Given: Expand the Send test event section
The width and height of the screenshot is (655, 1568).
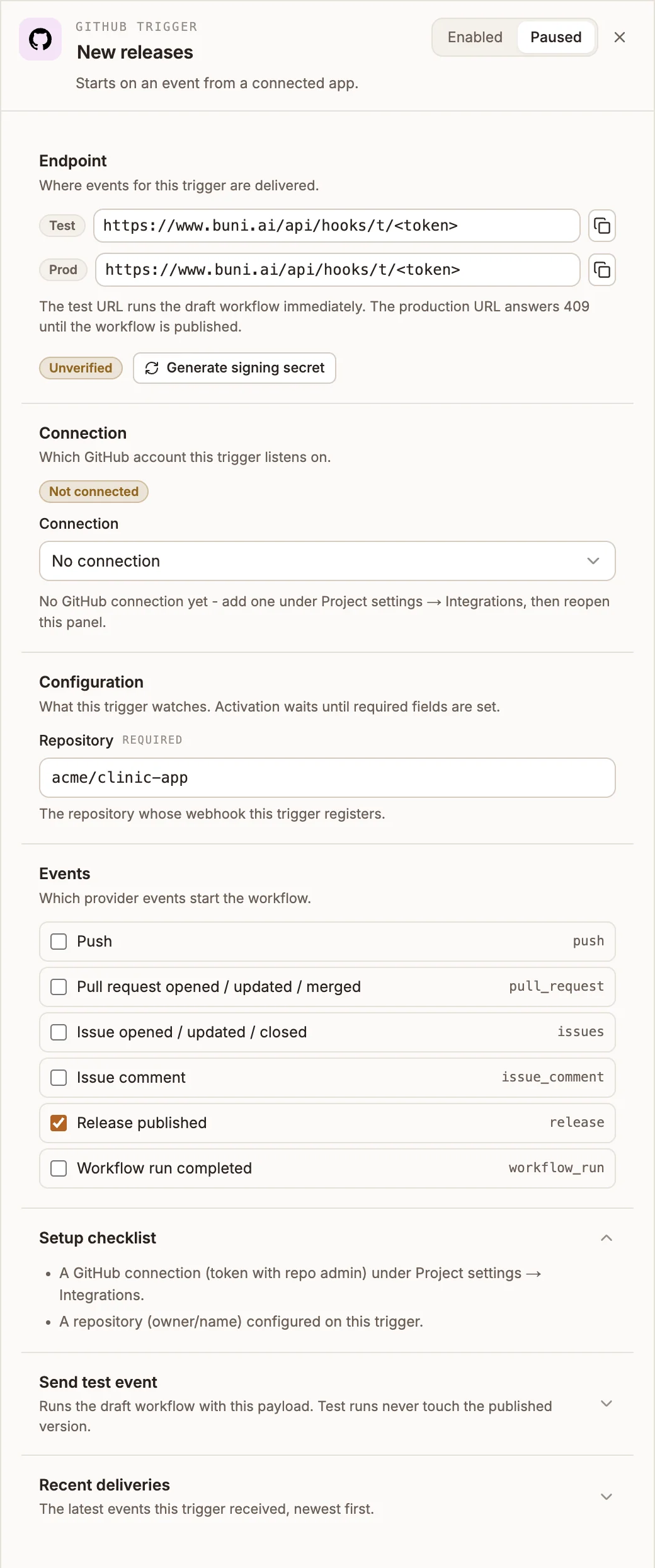Looking at the screenshot, I should pyautogui.click(x=607, y=1404).
